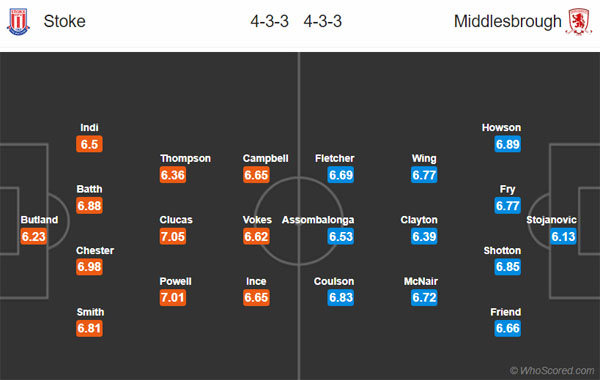The image size is (600, 380).
Task: Open the Middlesbrough team name link
Action: [508, 21]
